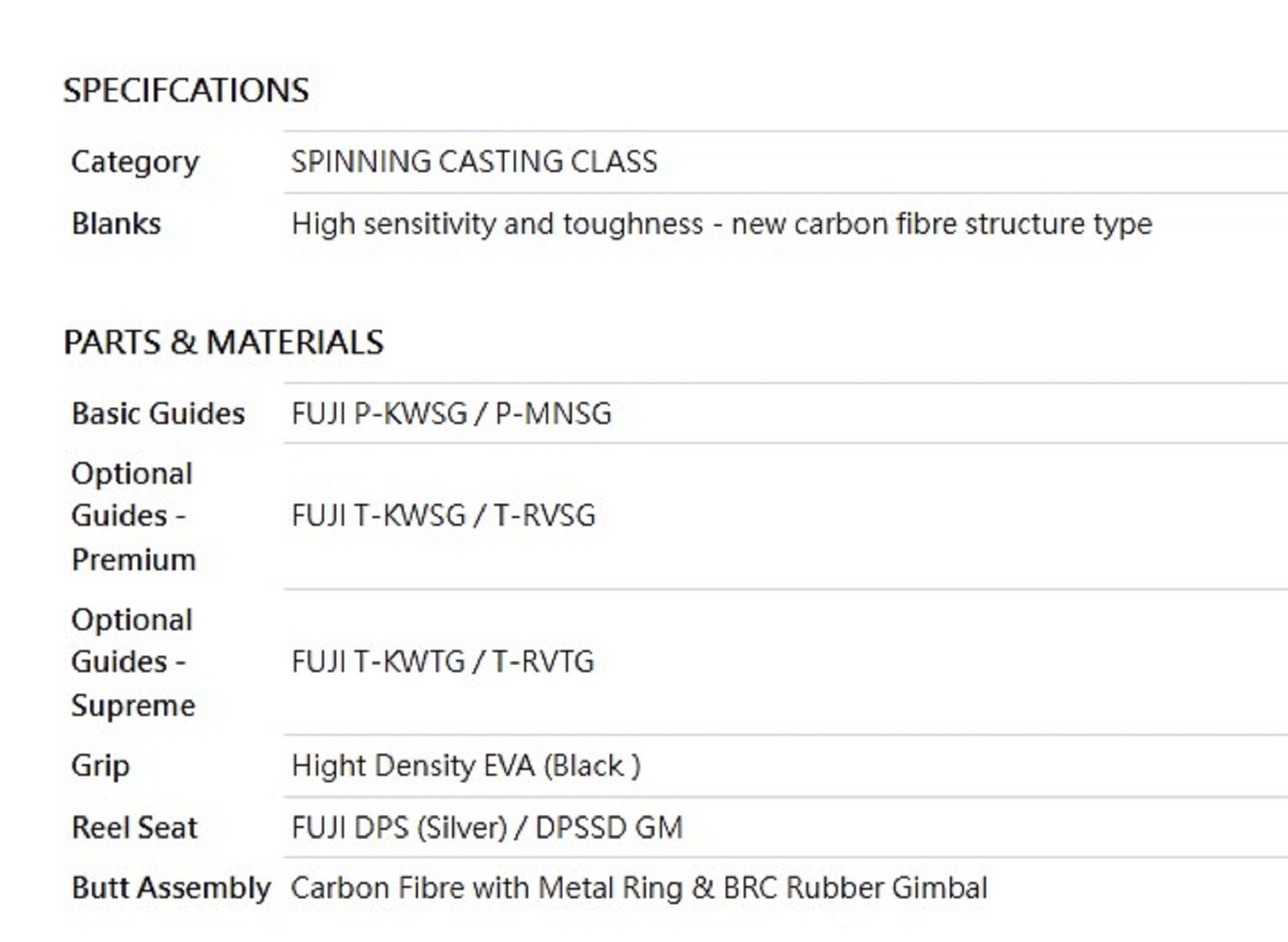Select the Grip row label
Viewport: 1288px width, 942px height.
click(100, 766)
